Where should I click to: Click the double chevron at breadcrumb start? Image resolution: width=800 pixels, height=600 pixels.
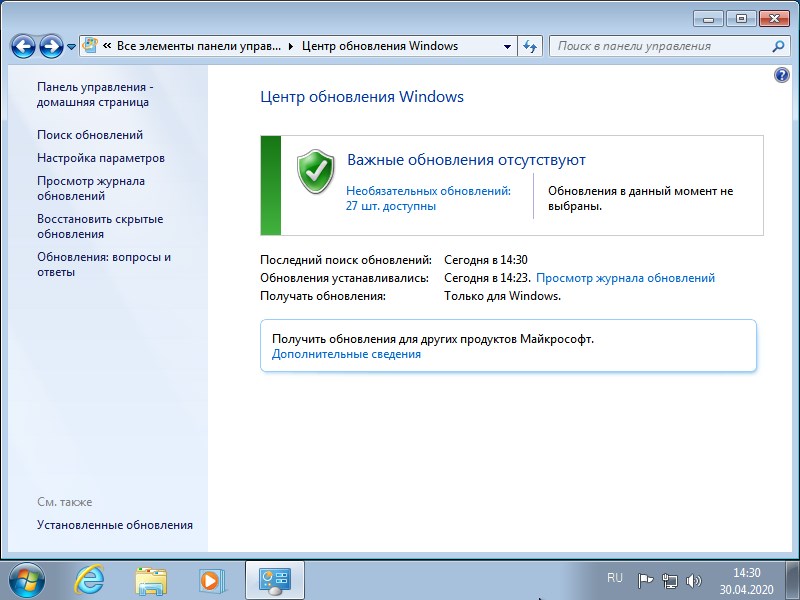107,46
